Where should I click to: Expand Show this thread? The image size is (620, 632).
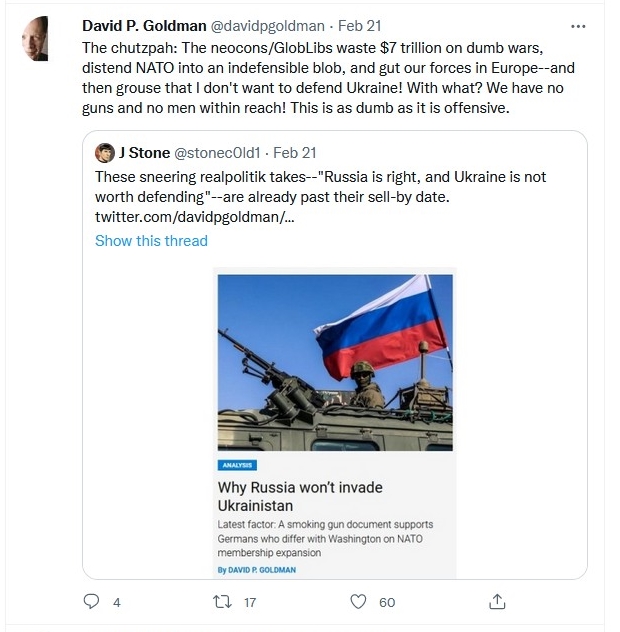click(151, 241)
